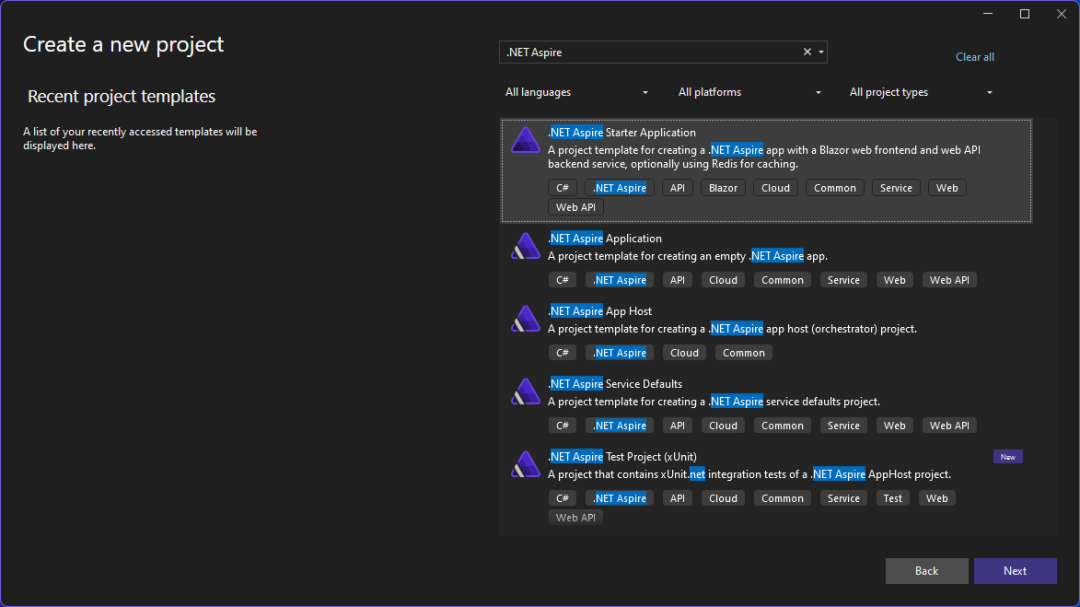Click the Test tag on Test Project
The height and width of the screenshot is (607, 1080).
point(893,498)
